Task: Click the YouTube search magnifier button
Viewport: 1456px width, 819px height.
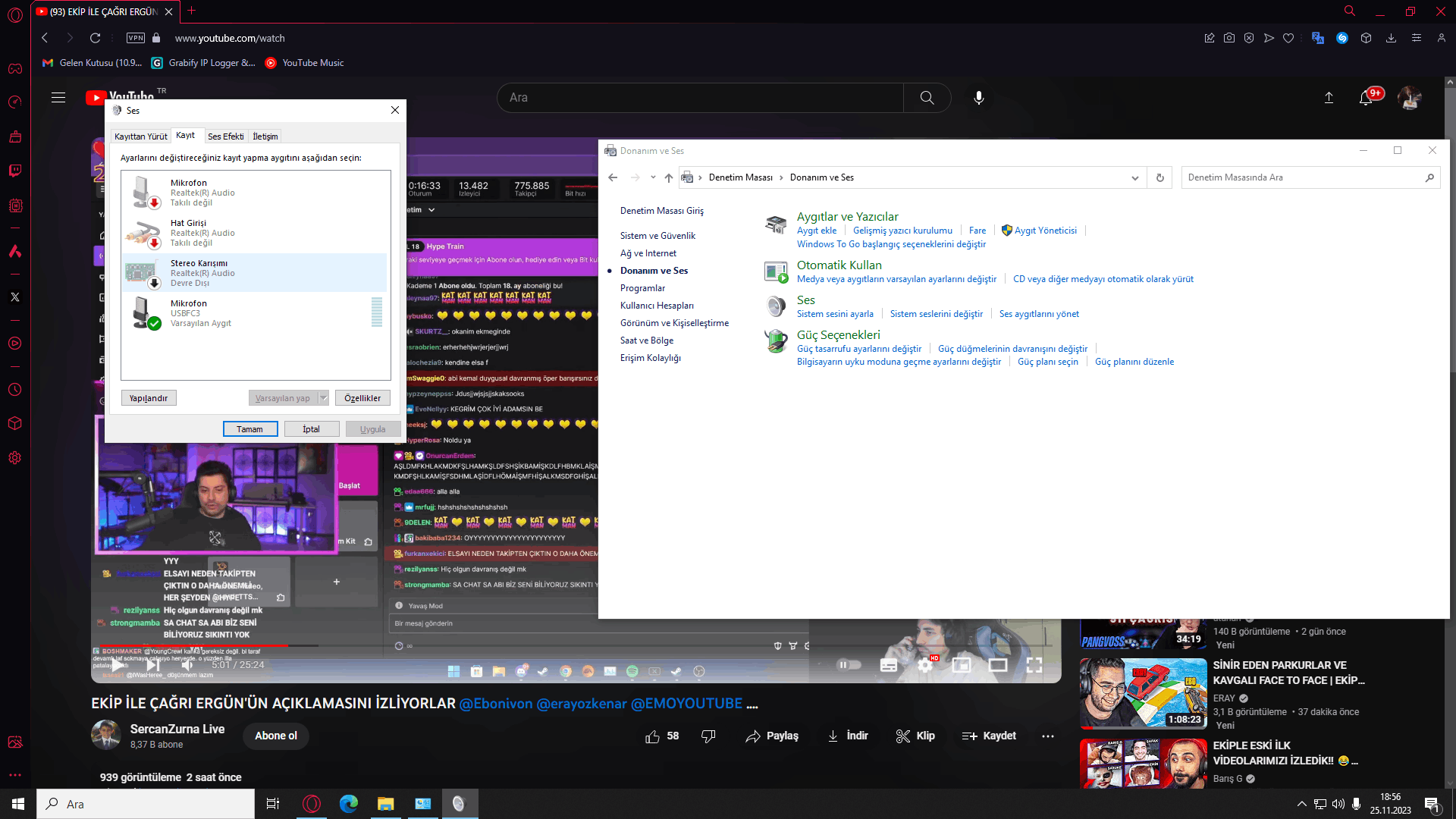Action: click(927, 98)
